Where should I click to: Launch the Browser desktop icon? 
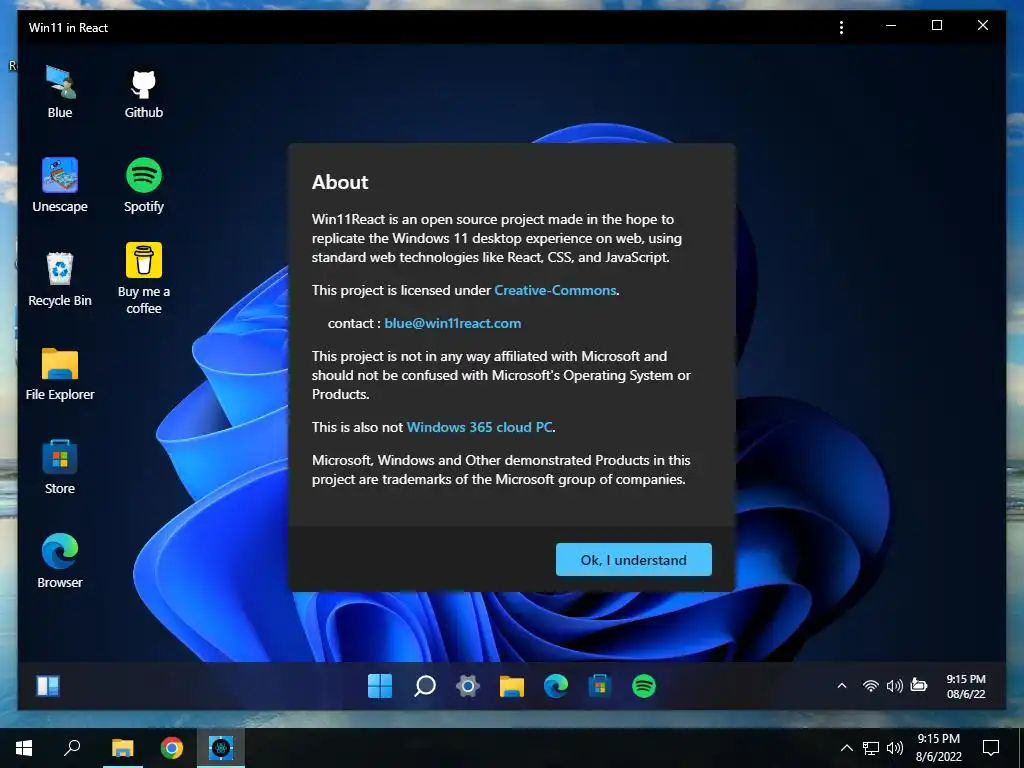tap(60, 562)
